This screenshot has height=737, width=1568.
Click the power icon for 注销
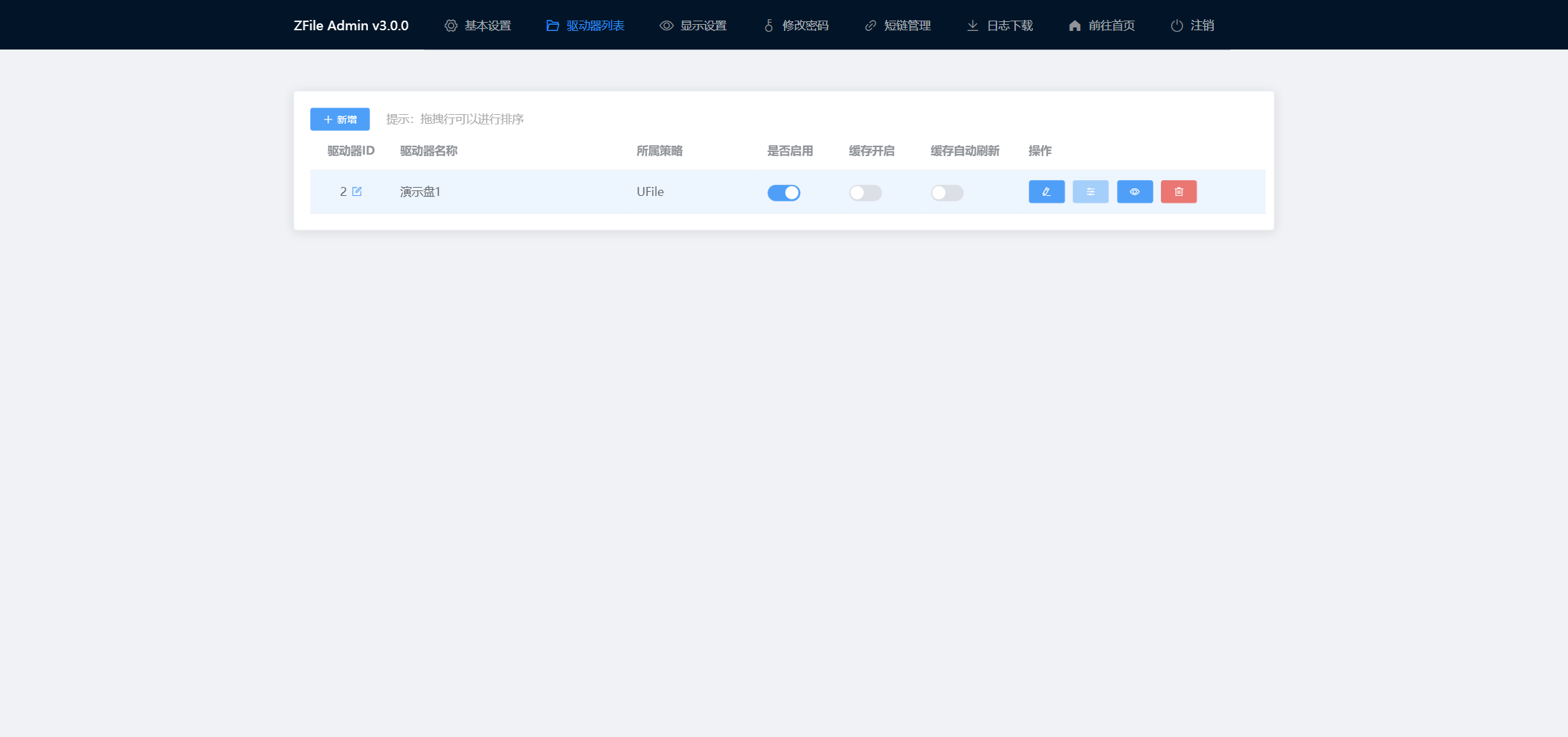(x=1177, y=25)
